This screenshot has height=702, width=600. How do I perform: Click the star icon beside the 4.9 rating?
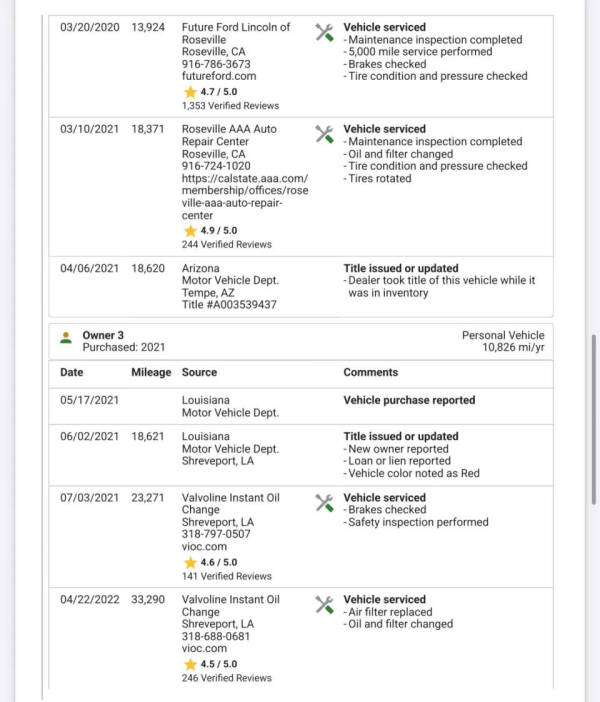[x=190, y=230]
